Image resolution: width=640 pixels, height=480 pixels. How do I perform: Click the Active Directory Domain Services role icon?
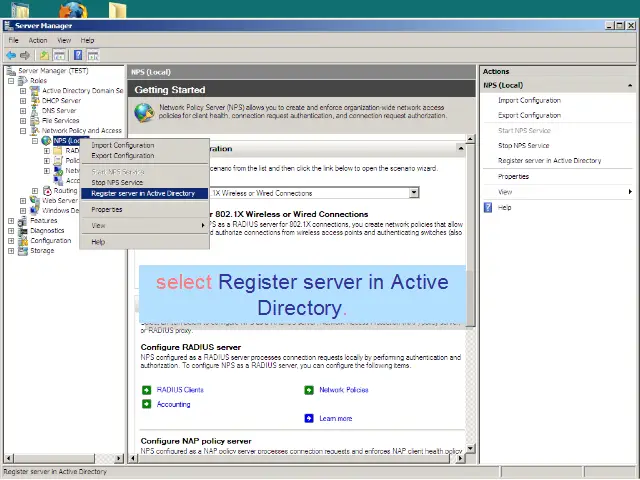(35, 90)
